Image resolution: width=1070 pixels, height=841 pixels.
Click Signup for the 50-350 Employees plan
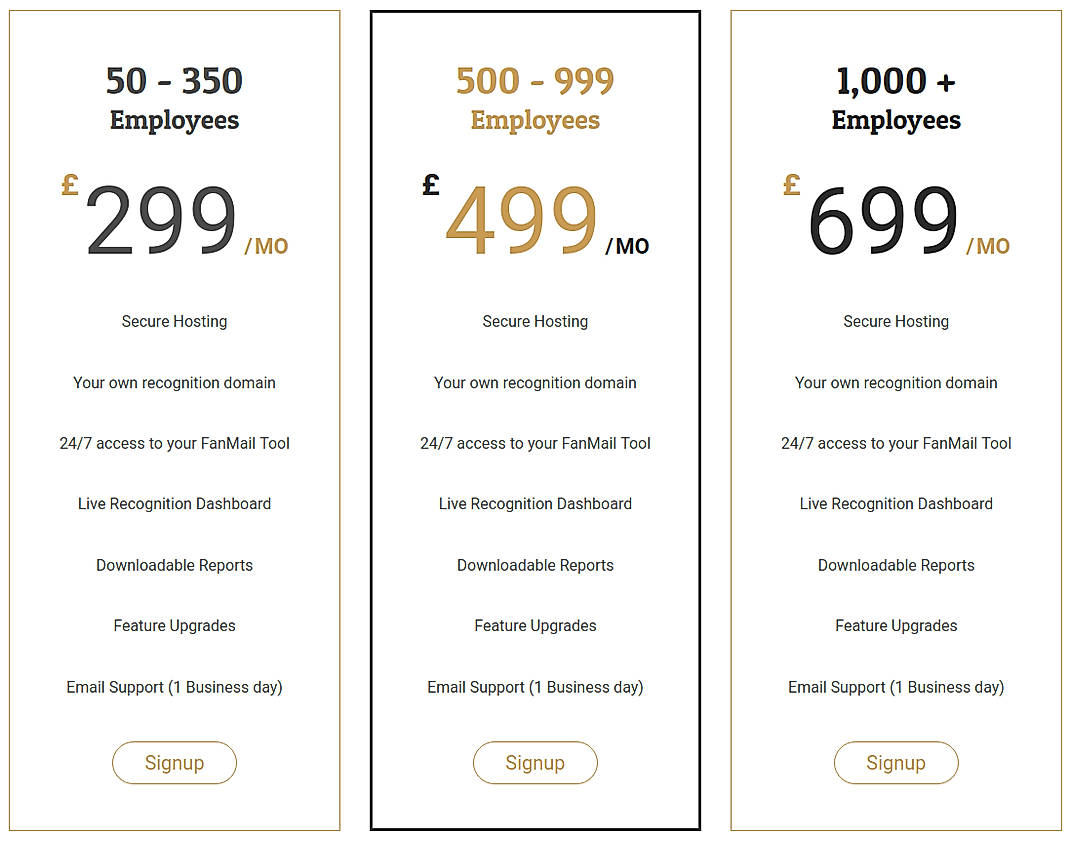pos(174,762)
